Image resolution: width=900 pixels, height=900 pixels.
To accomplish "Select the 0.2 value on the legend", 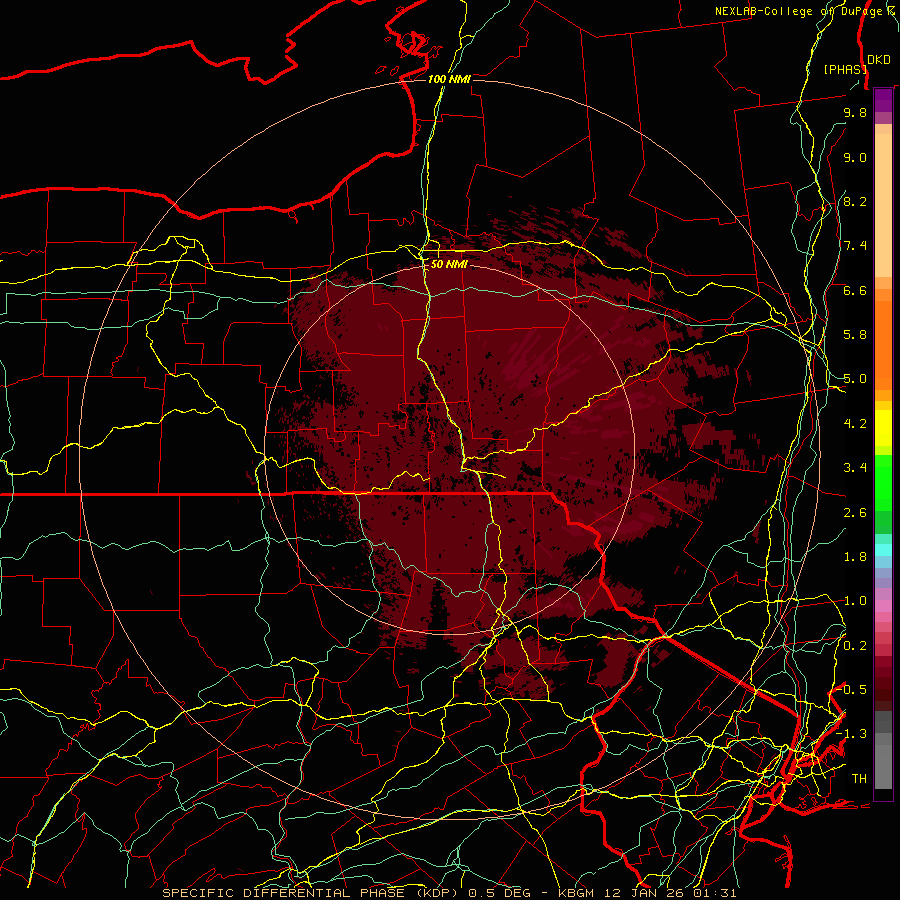I will tap(855, 646).
